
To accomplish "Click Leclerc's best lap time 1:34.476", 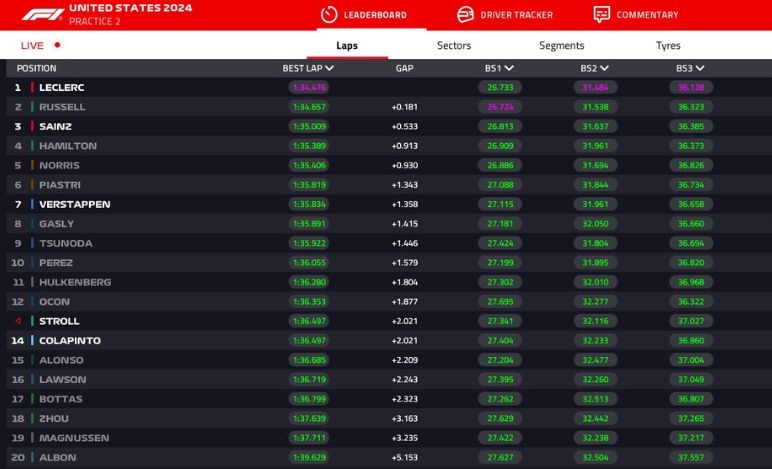I will tap(308, 87).
